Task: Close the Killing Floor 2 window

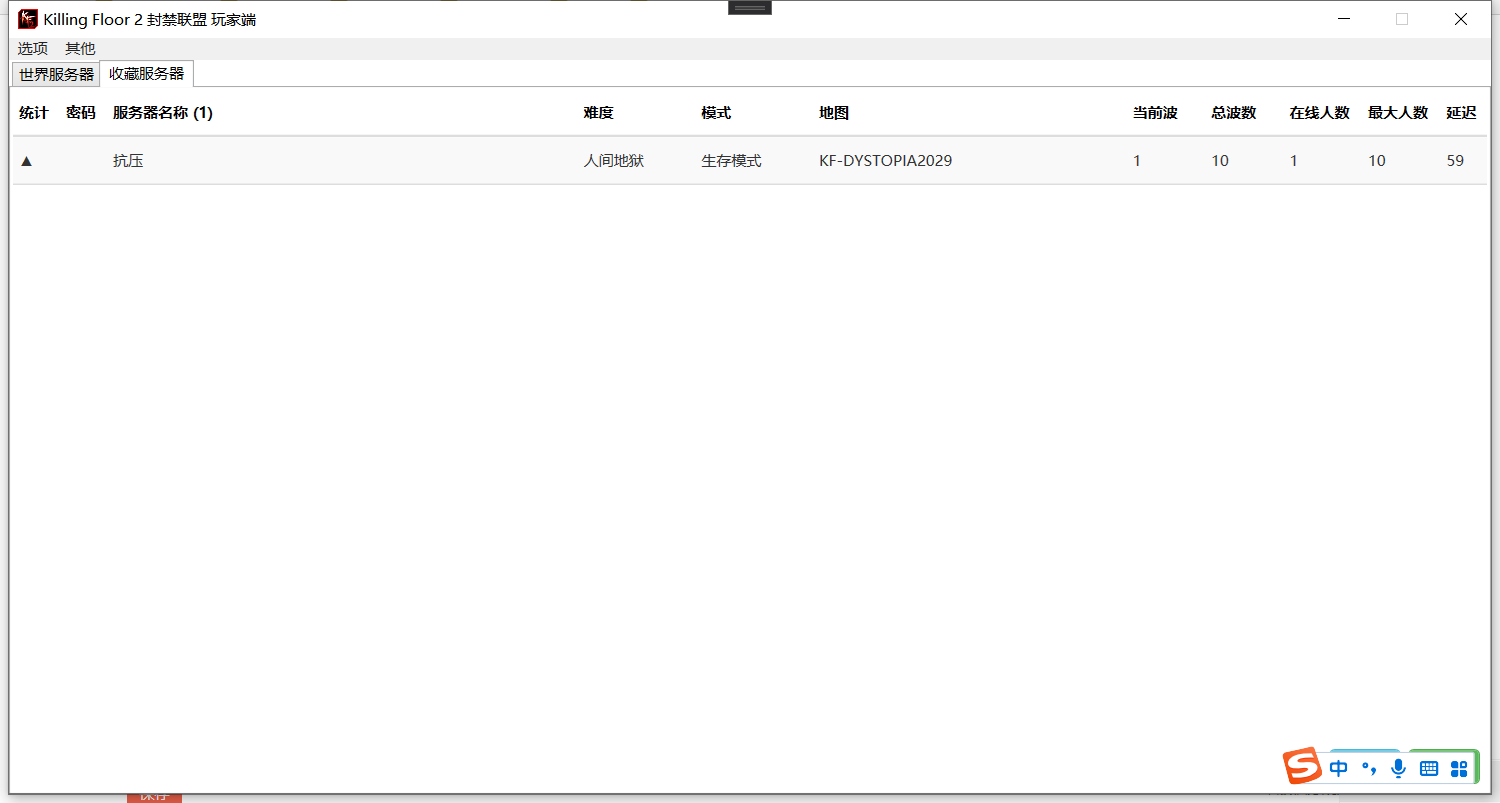Action: (1460, 19)
